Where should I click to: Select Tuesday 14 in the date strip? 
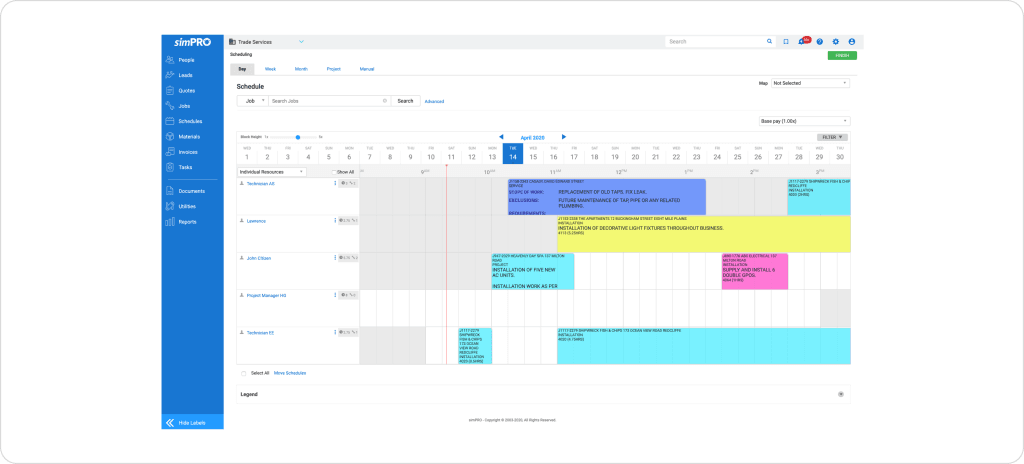point(513,154)
